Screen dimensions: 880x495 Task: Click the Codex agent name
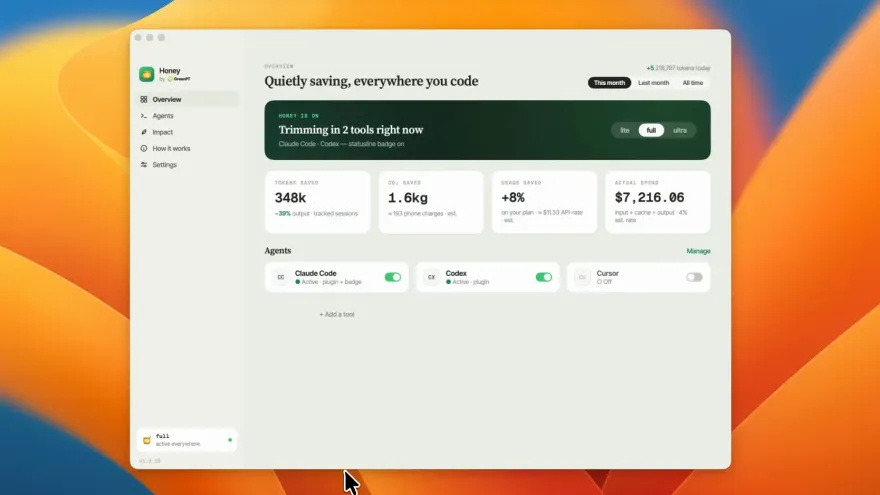click(456, 273)
